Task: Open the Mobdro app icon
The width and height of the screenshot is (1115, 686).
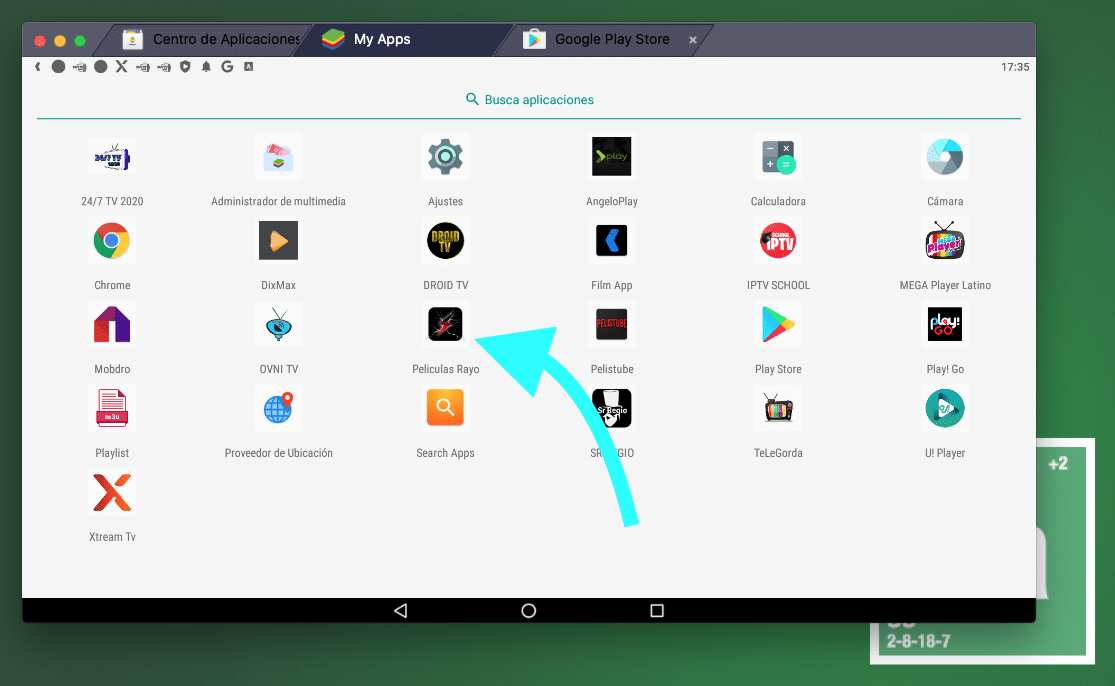Action: (112, 325)
